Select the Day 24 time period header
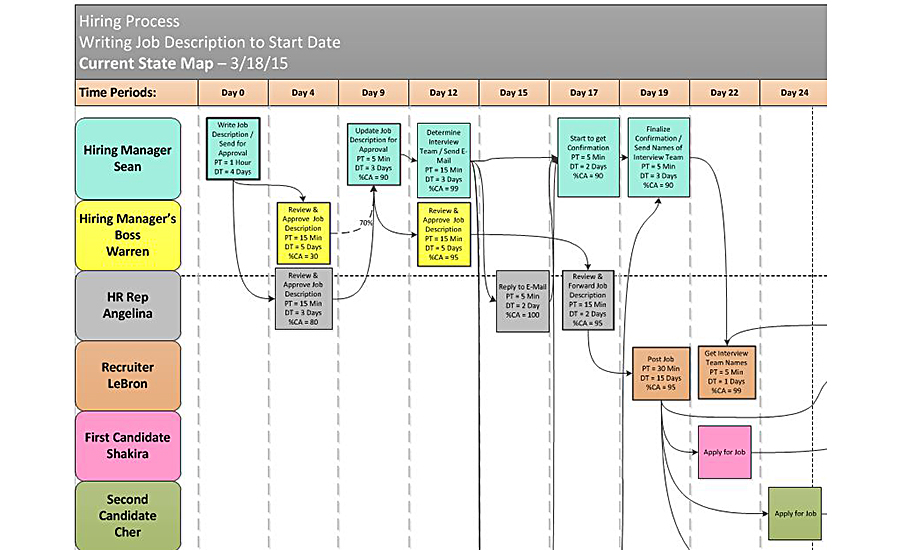The image size is (900, 550). pyautogui.click(x=794, y=92)
